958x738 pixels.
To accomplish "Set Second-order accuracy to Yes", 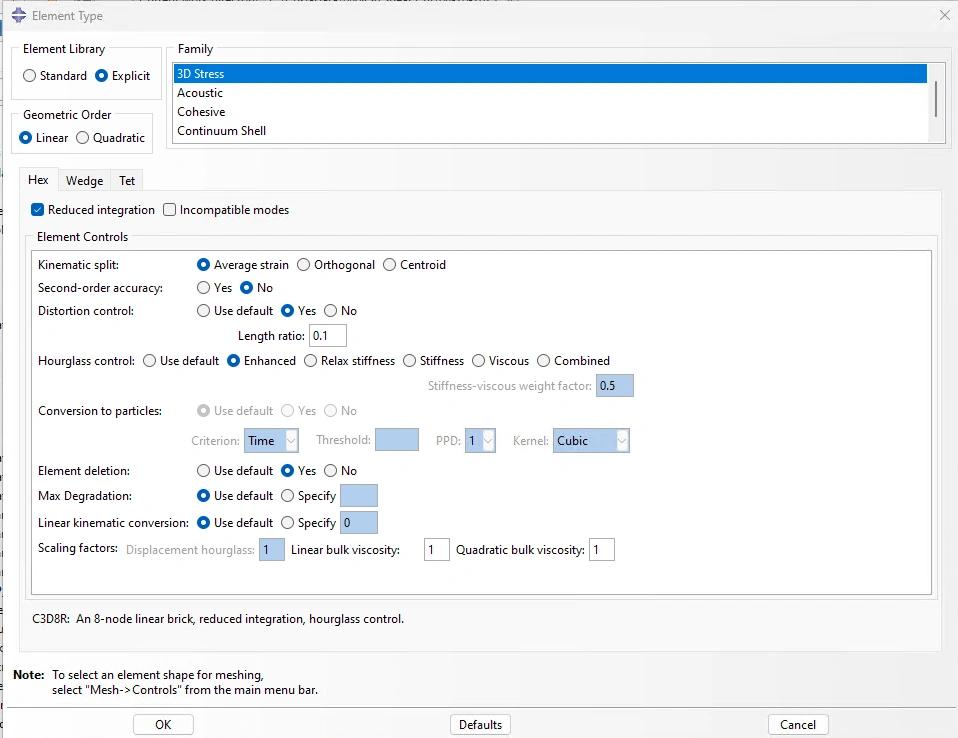I will [x=203, y=288].
